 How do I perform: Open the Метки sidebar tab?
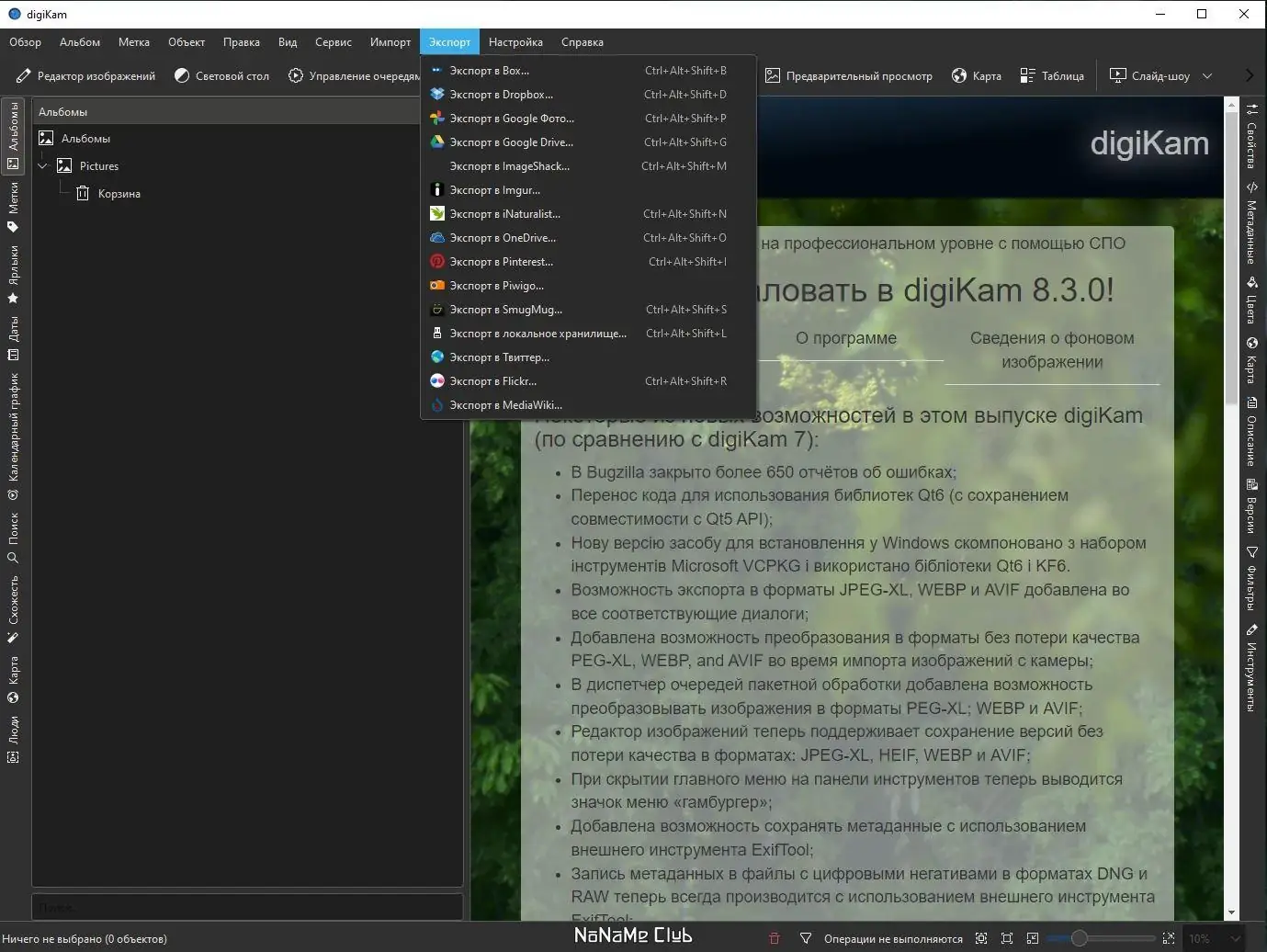click(13, 207)
